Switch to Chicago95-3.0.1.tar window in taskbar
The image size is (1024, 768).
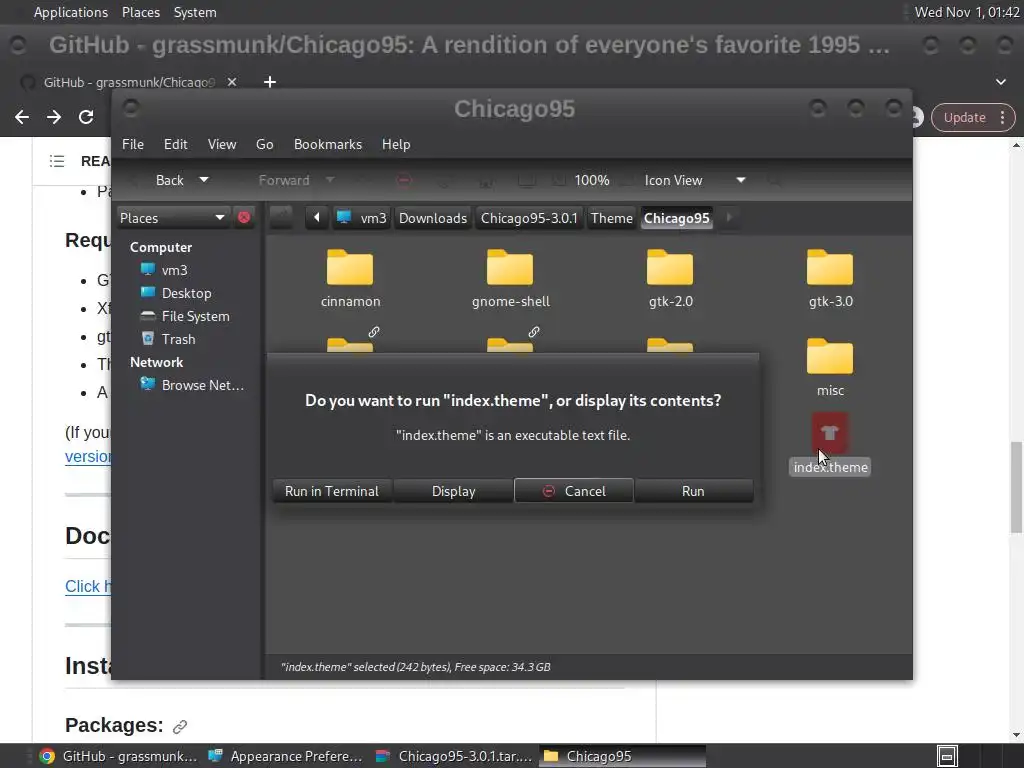[x=455, y=756]
